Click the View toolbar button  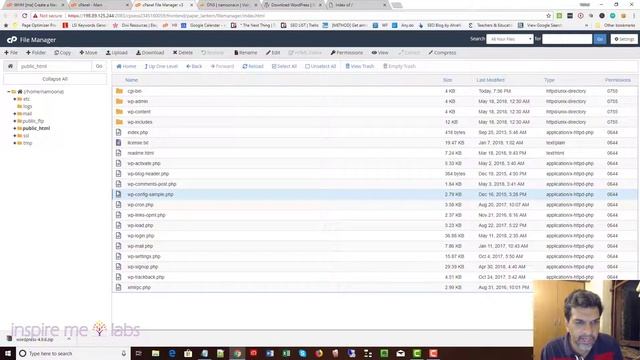pos(380,53)
